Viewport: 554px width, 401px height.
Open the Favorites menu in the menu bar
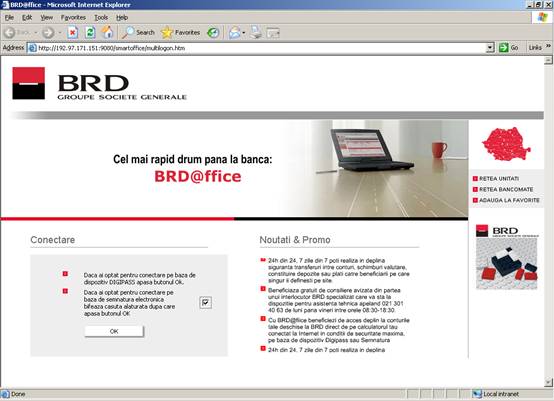tap(73, 17)
